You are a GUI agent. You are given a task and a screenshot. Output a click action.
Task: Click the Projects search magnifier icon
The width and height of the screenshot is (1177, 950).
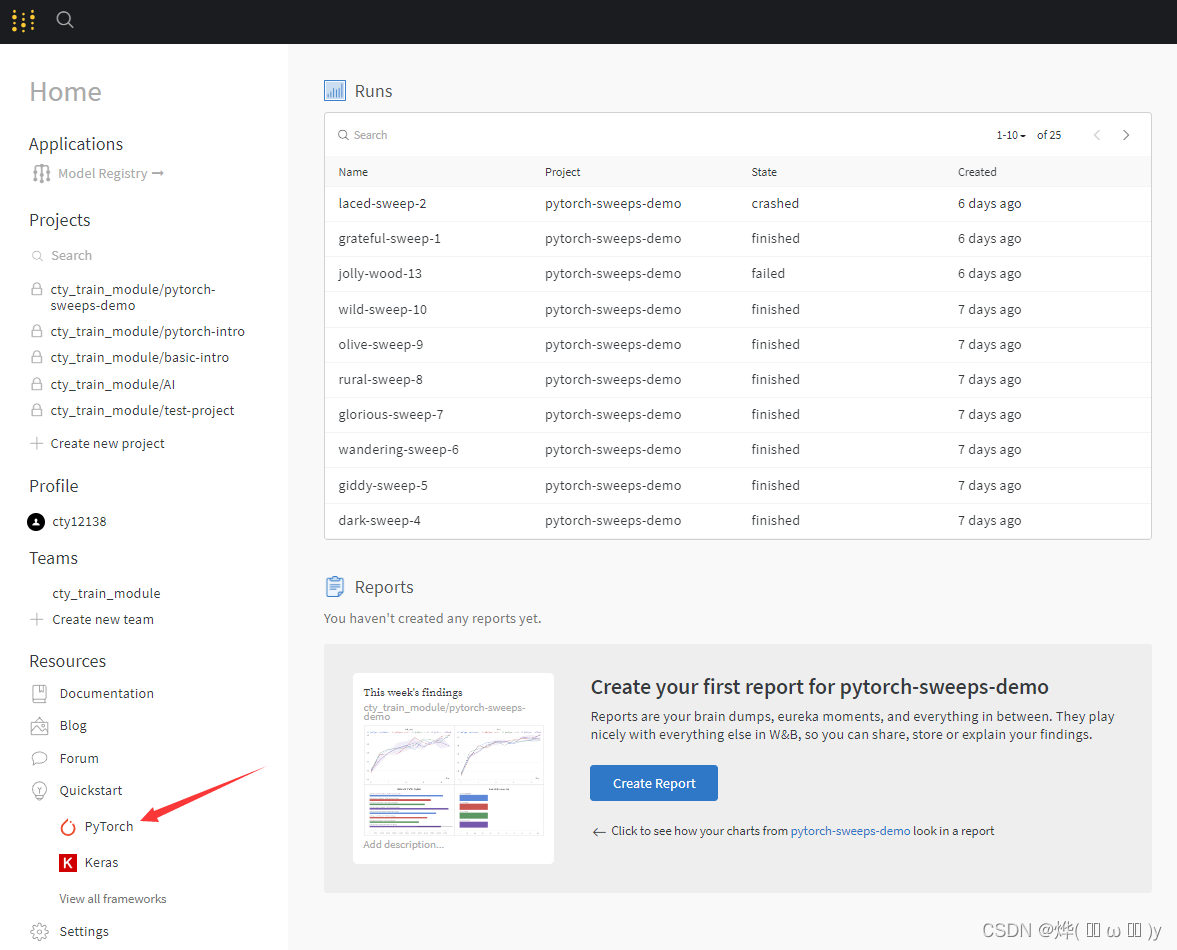(x=37, y=256)
